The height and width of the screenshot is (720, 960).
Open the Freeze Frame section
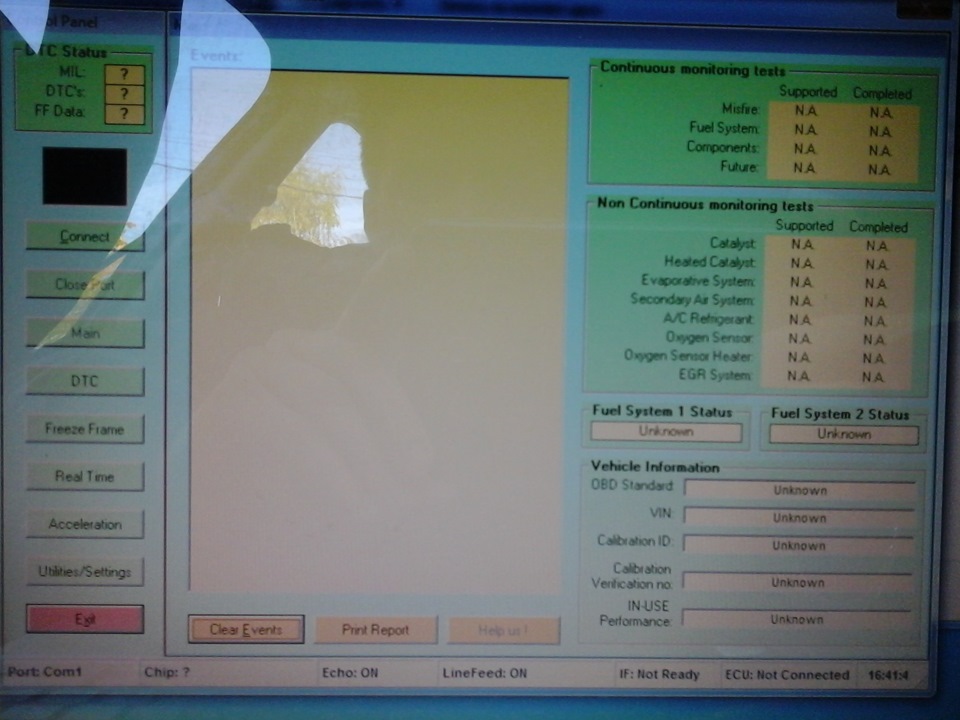click(x=85, y=429)
